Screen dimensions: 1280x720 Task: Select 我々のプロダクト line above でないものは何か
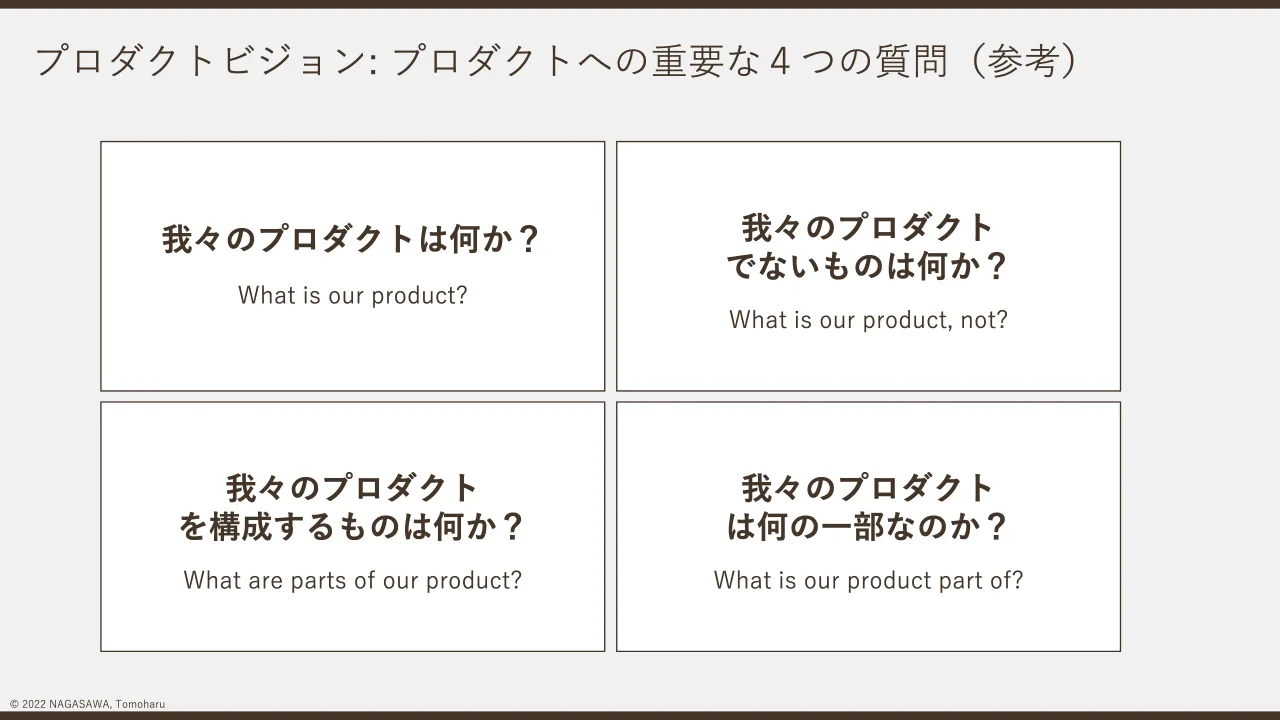[x=868, y=228]
